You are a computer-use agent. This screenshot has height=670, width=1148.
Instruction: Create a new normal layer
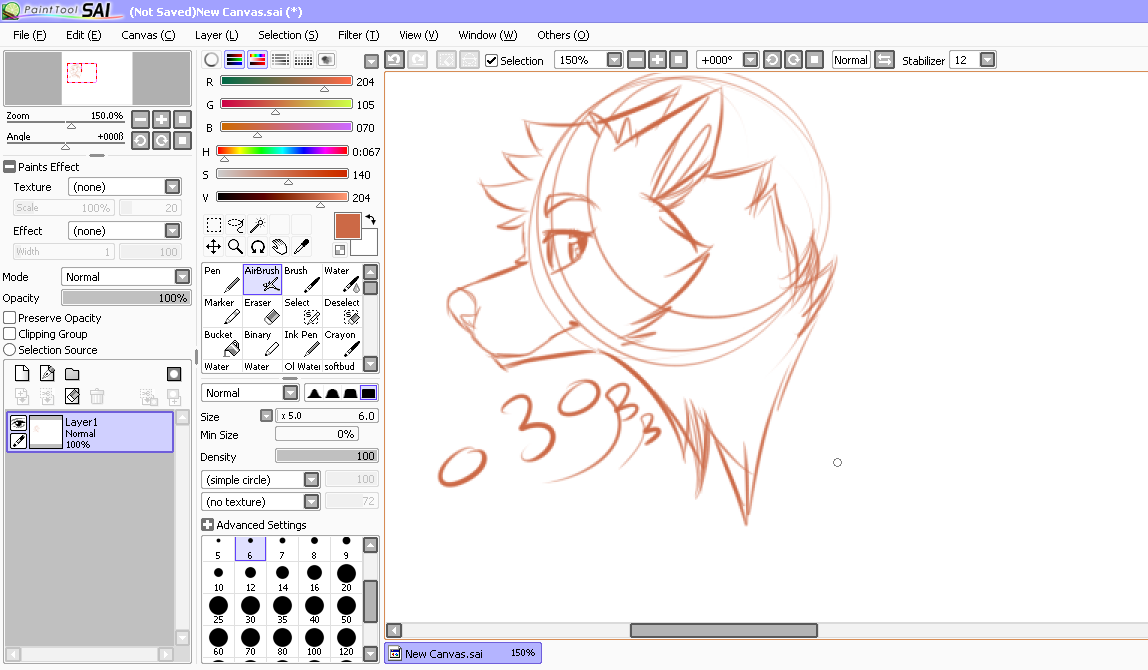click(22, 373)
